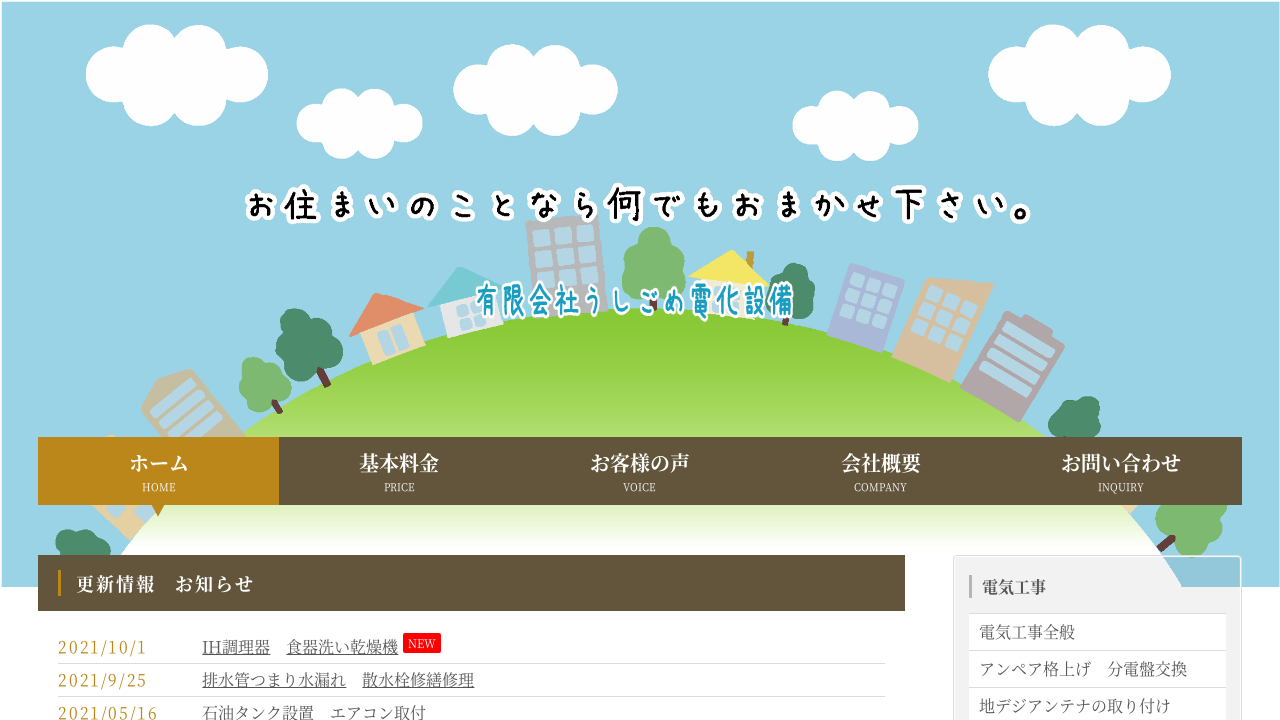
Task: Click the 電気工事 sidebar heading
Action: click(1014, 587)
